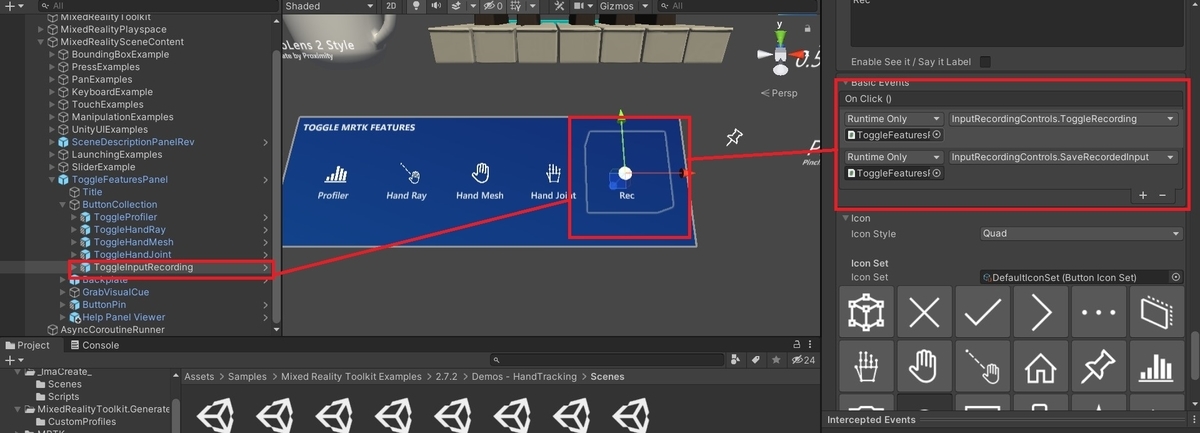
Task: Select the cube wireframe icon in Icon Set
Action: pos(866,314)
